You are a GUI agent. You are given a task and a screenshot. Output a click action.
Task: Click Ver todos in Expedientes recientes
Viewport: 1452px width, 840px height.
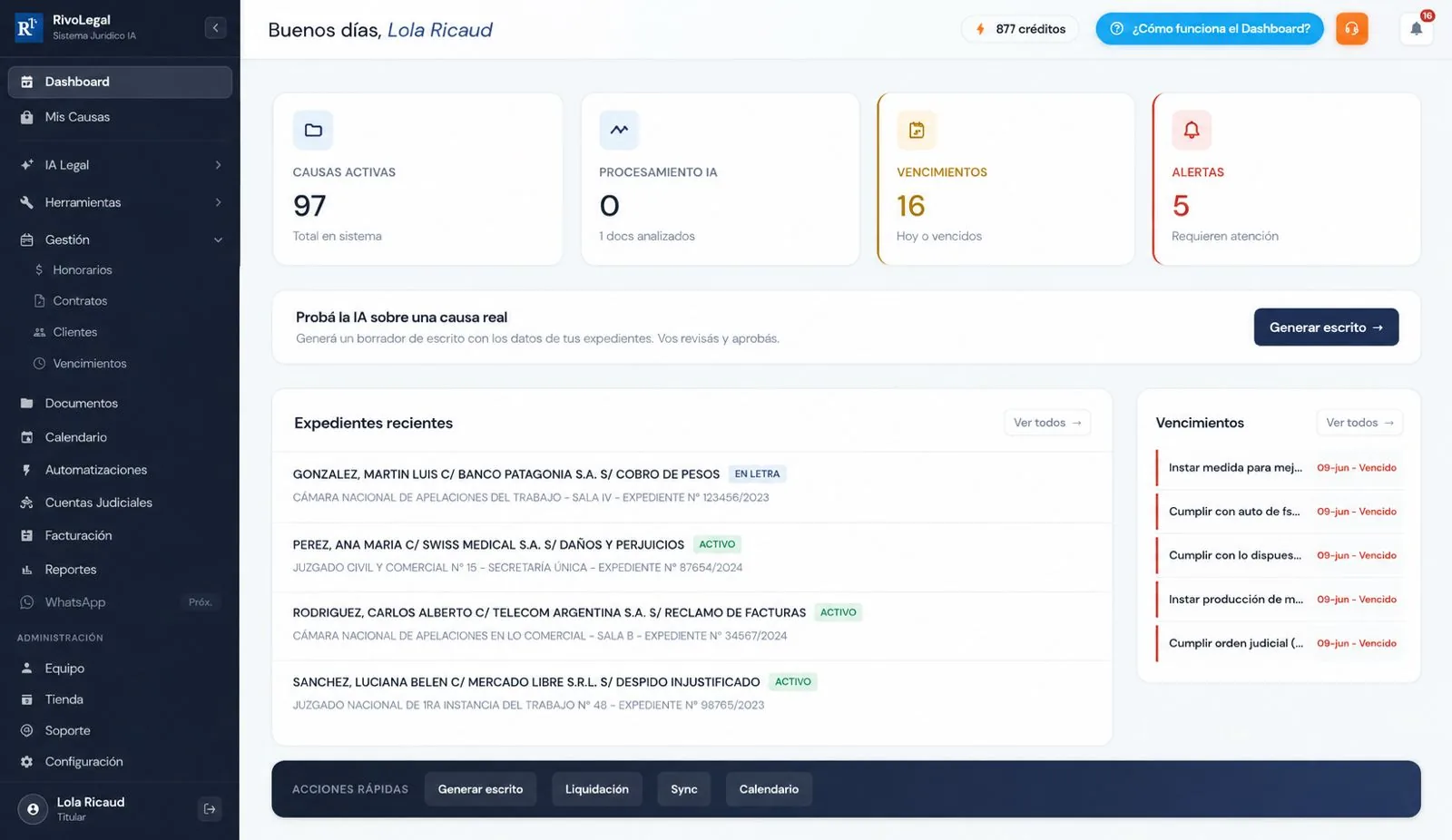pos(1047,423)
